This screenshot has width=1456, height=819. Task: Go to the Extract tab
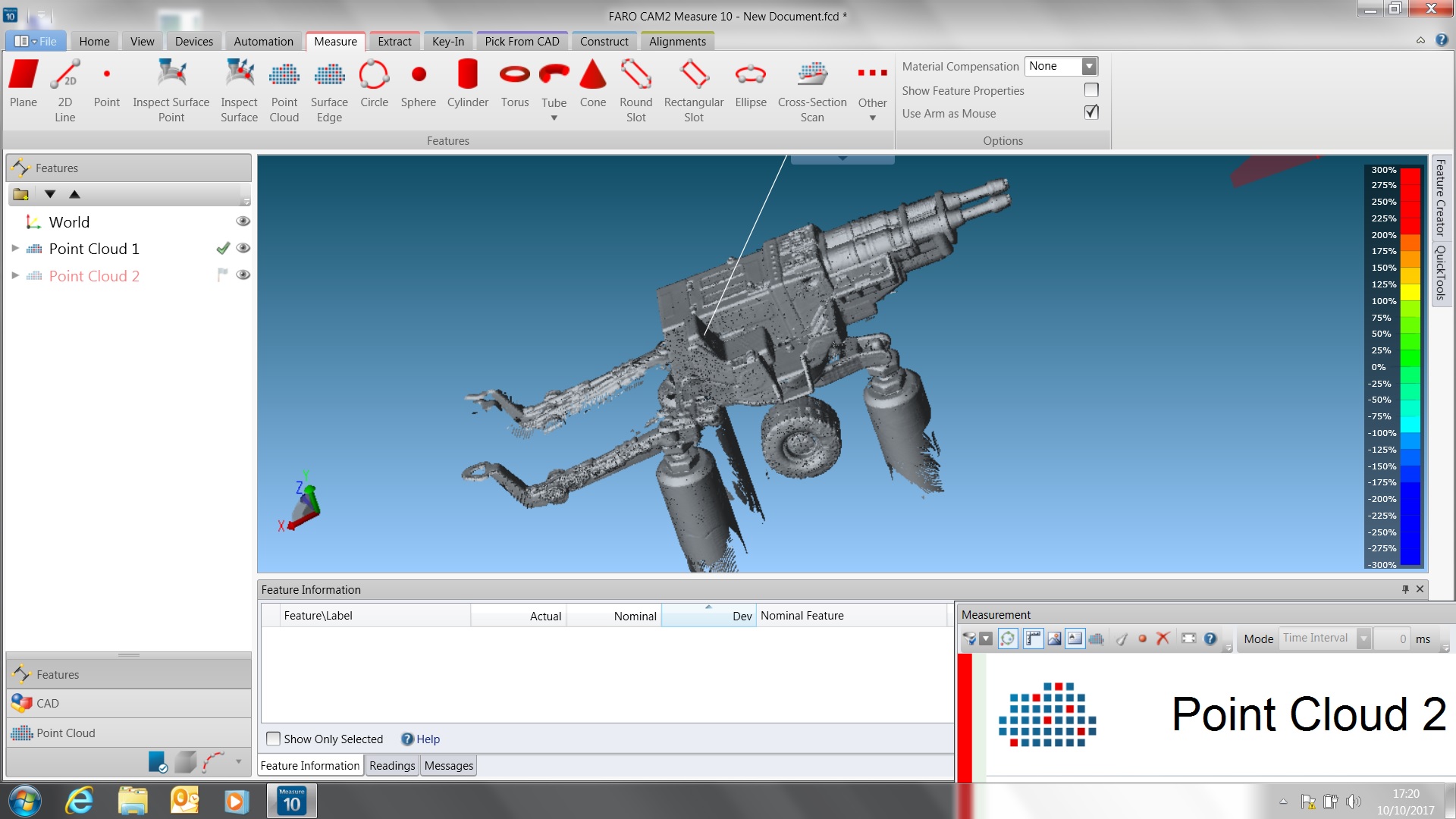point(394,42)
